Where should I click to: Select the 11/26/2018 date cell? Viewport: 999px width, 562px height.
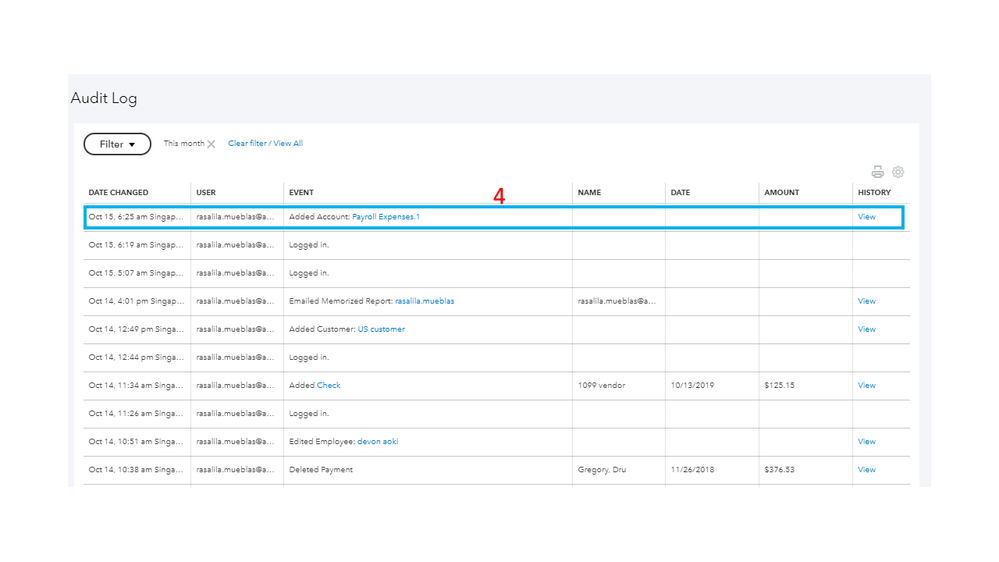693,469
